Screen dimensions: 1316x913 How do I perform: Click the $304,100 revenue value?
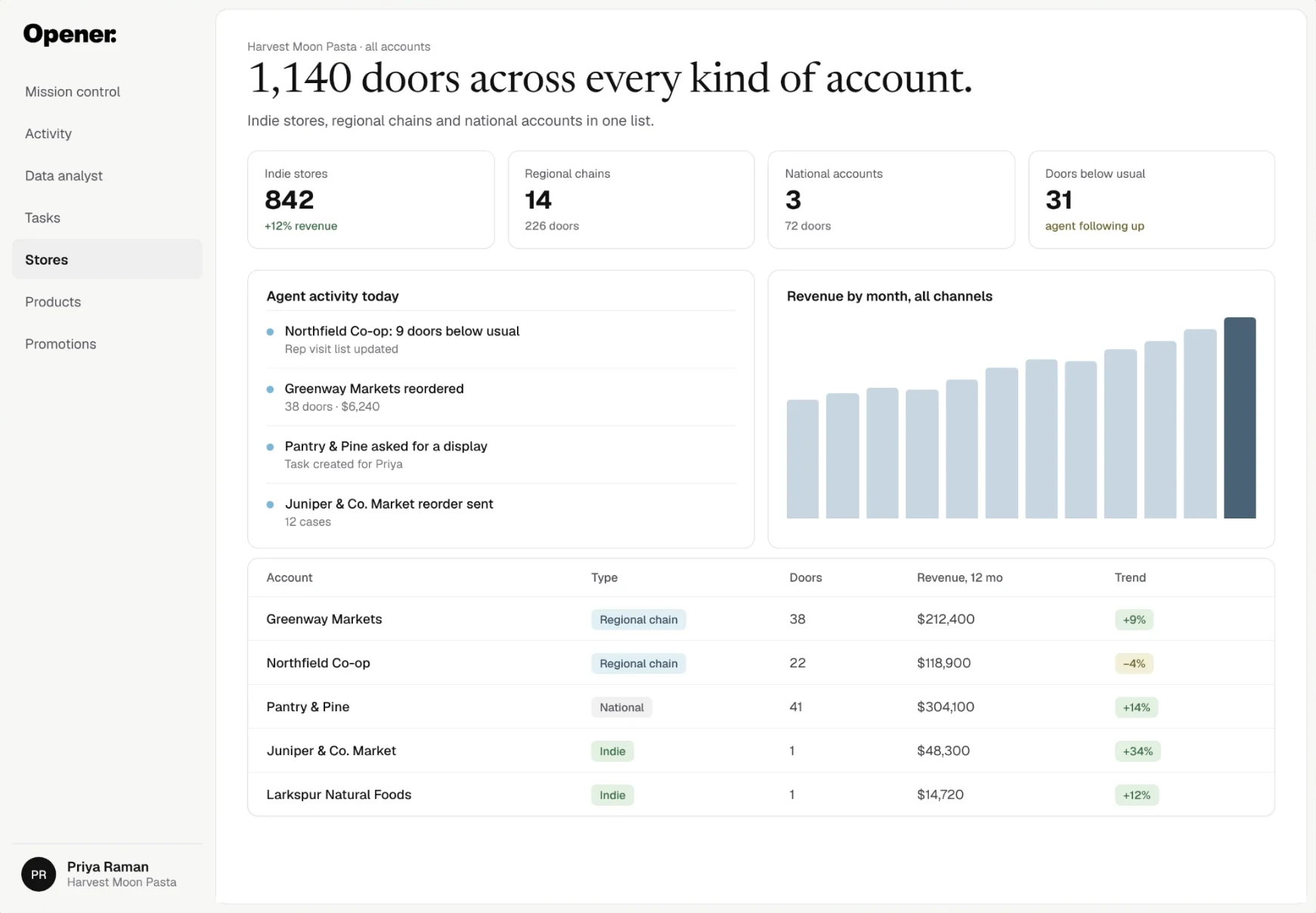pos(946,707)
